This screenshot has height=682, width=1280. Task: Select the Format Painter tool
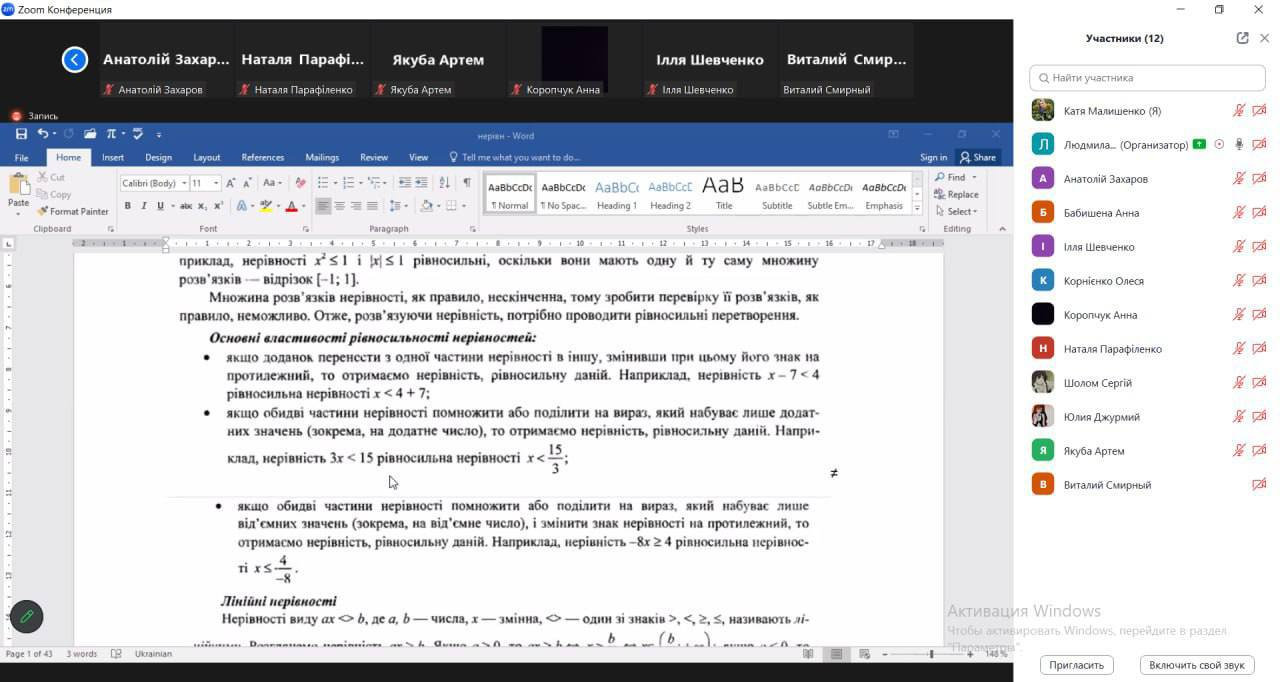point(73,211)
